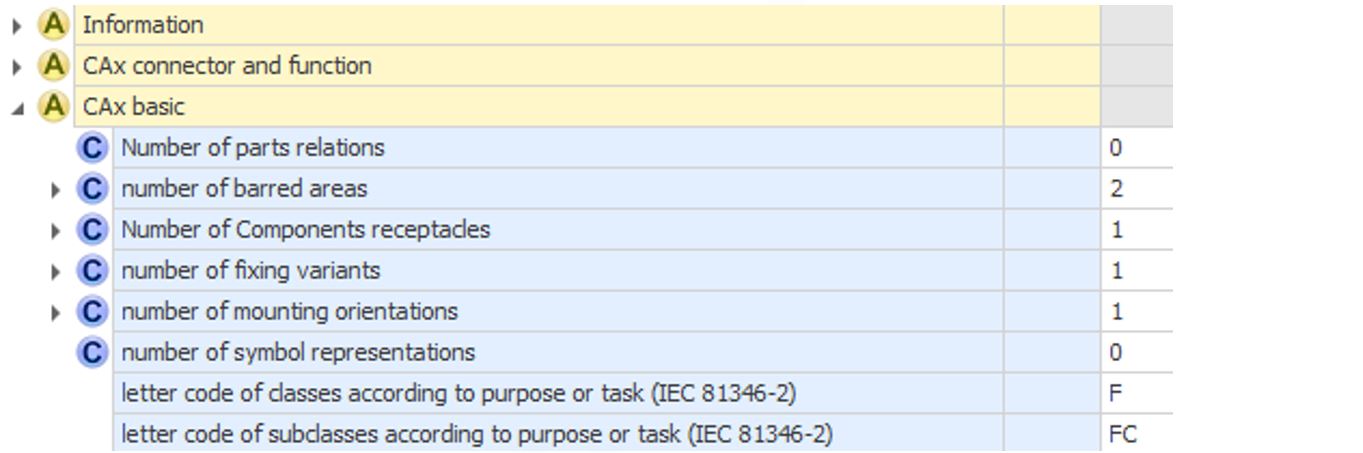Click the C icon for Number of parts relations
1363x453 pixels.
pos(92,148)
